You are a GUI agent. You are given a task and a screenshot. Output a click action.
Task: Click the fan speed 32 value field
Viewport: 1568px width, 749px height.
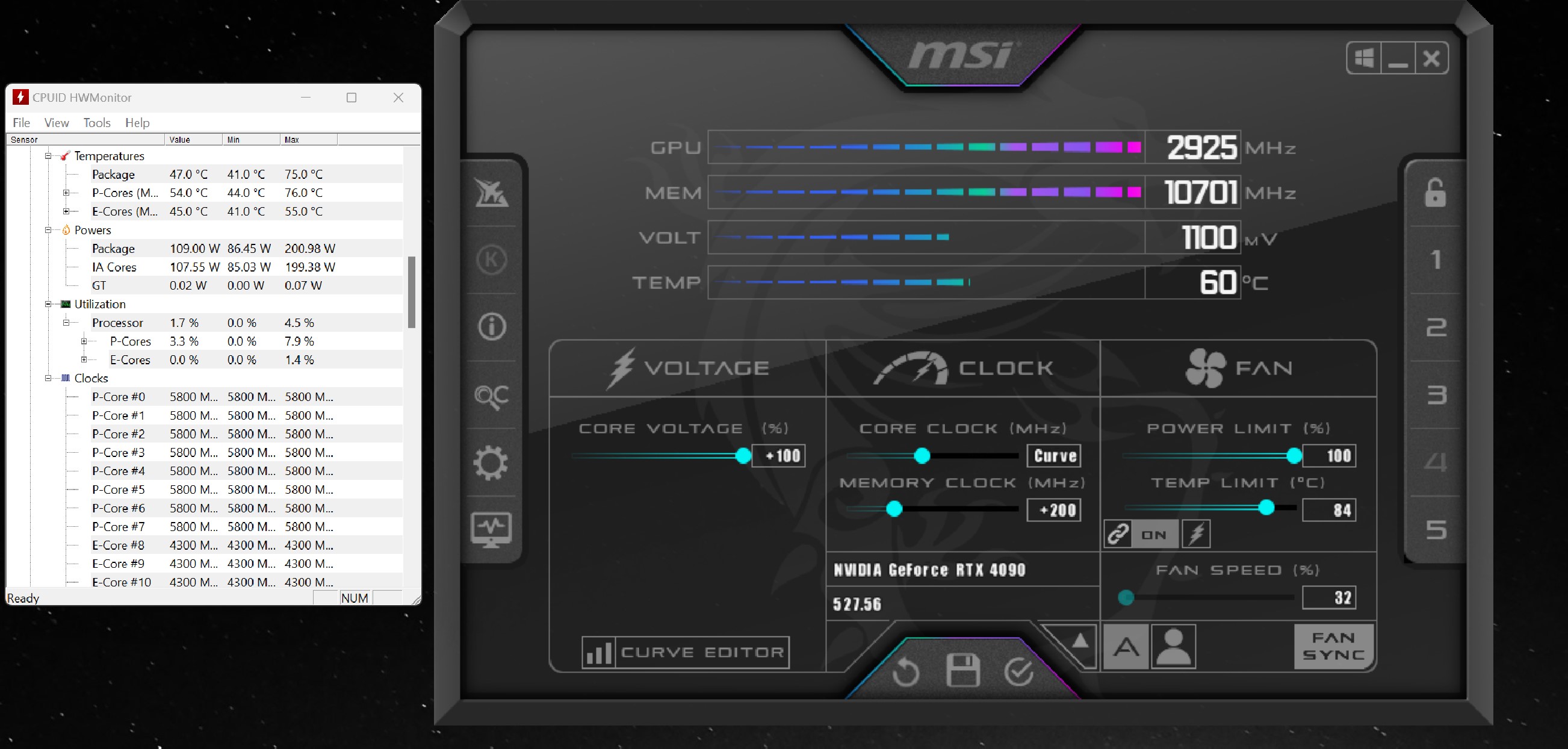pos(1330,597)
